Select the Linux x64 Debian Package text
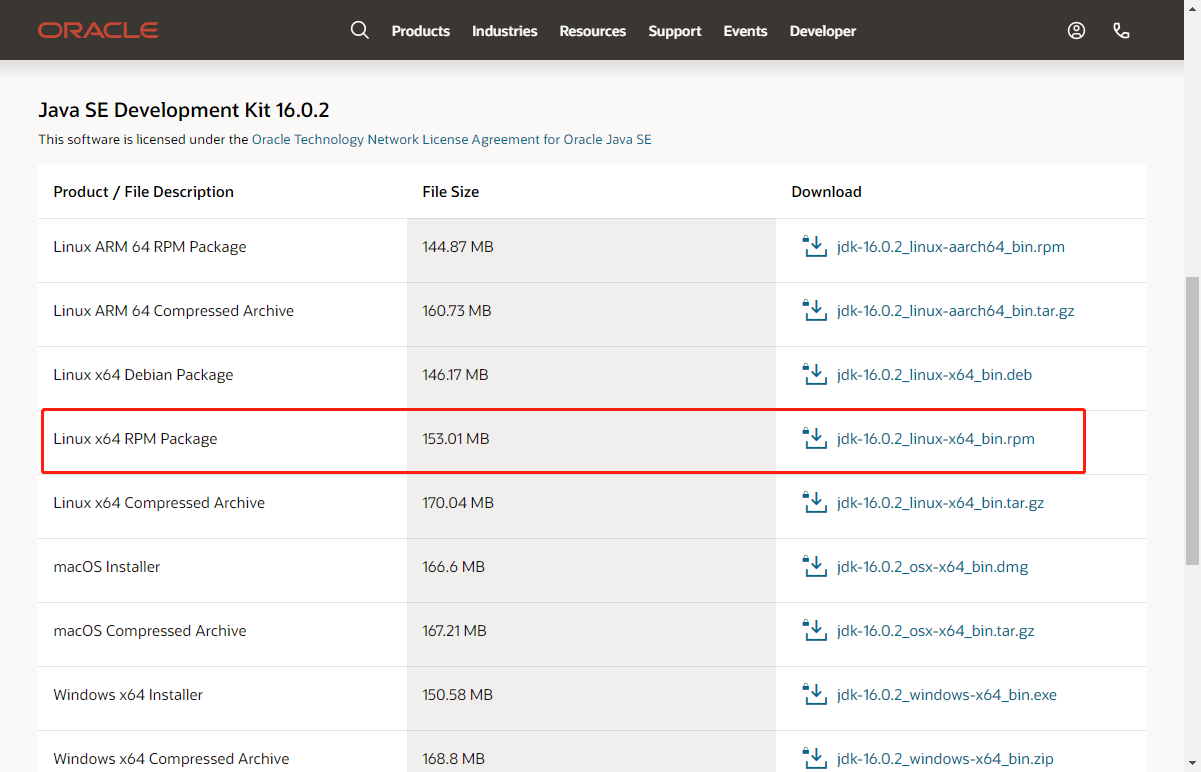The width and height of the screenshot is (1201, 772). coord(143,375)
